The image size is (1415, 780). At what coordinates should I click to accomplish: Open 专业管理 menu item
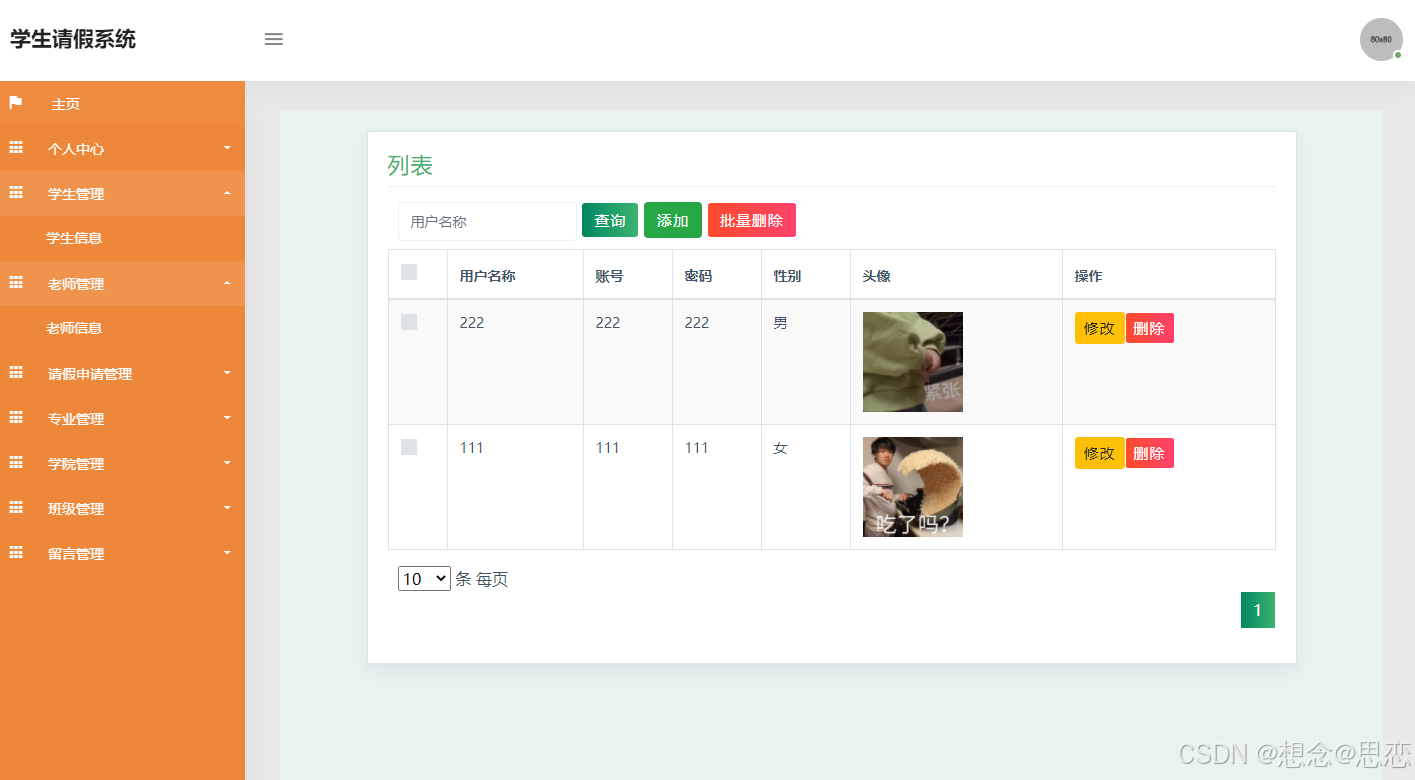122,418
